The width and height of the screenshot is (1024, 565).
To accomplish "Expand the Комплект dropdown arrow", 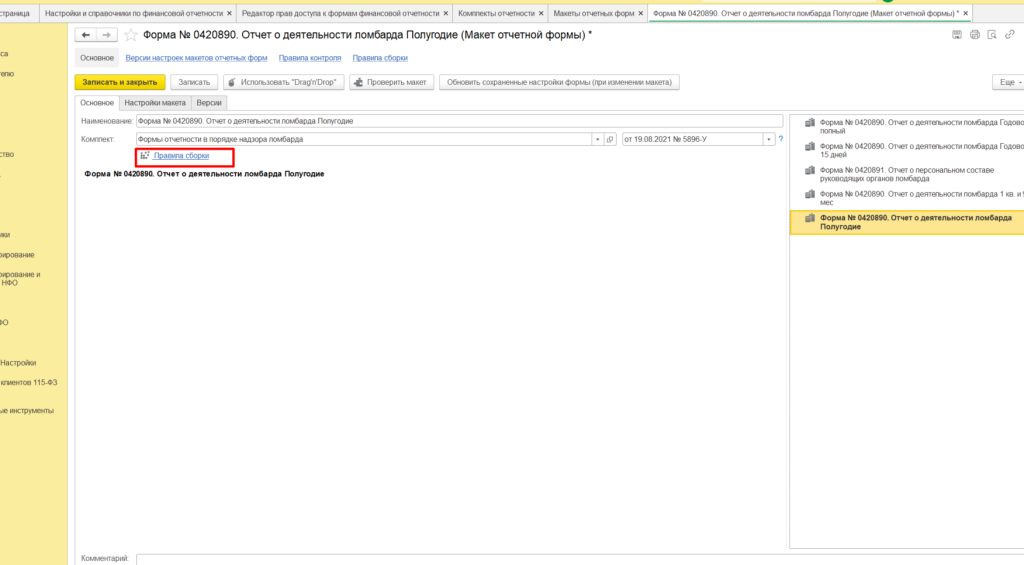I will [597, 139].
